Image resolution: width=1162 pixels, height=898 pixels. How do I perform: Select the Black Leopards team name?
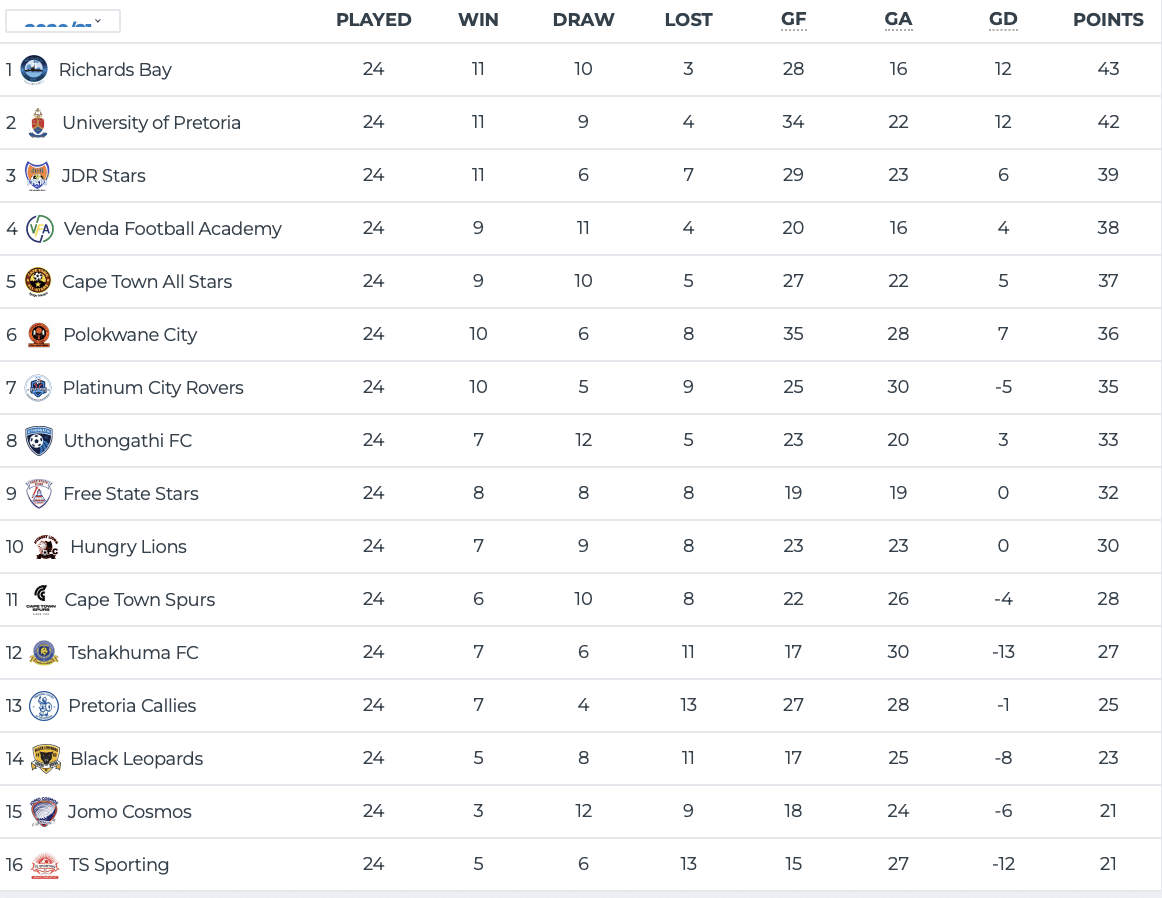point(136,759)
